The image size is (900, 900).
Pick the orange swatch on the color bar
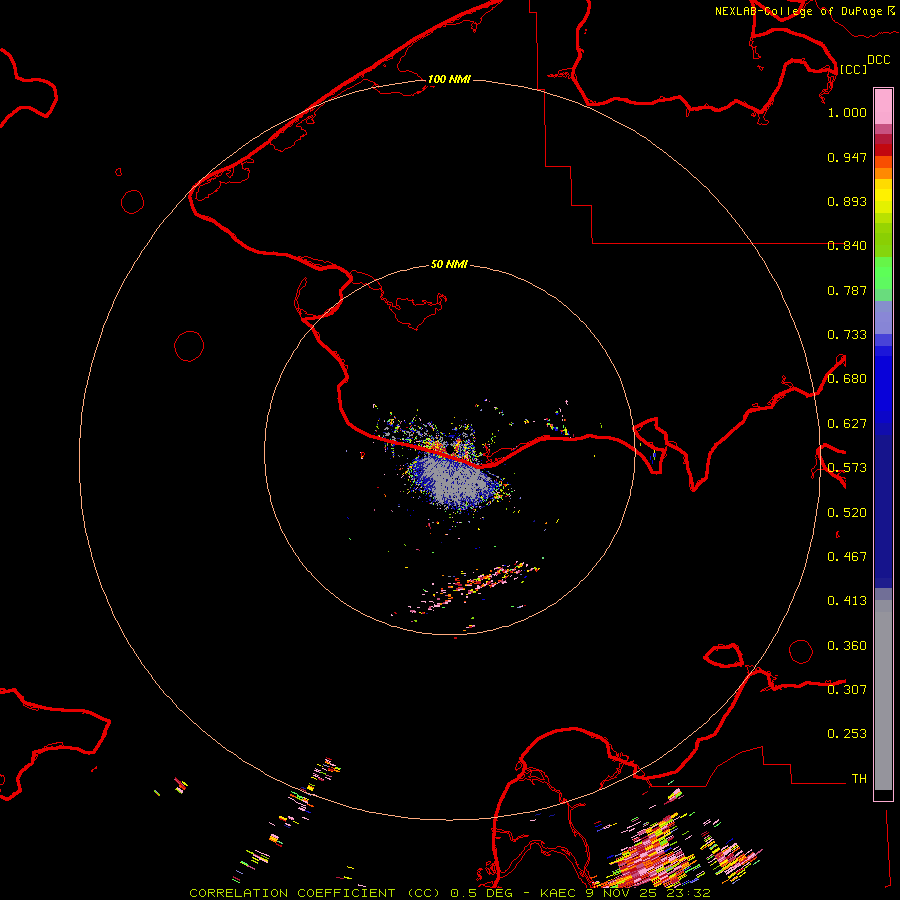pos(883,173)
